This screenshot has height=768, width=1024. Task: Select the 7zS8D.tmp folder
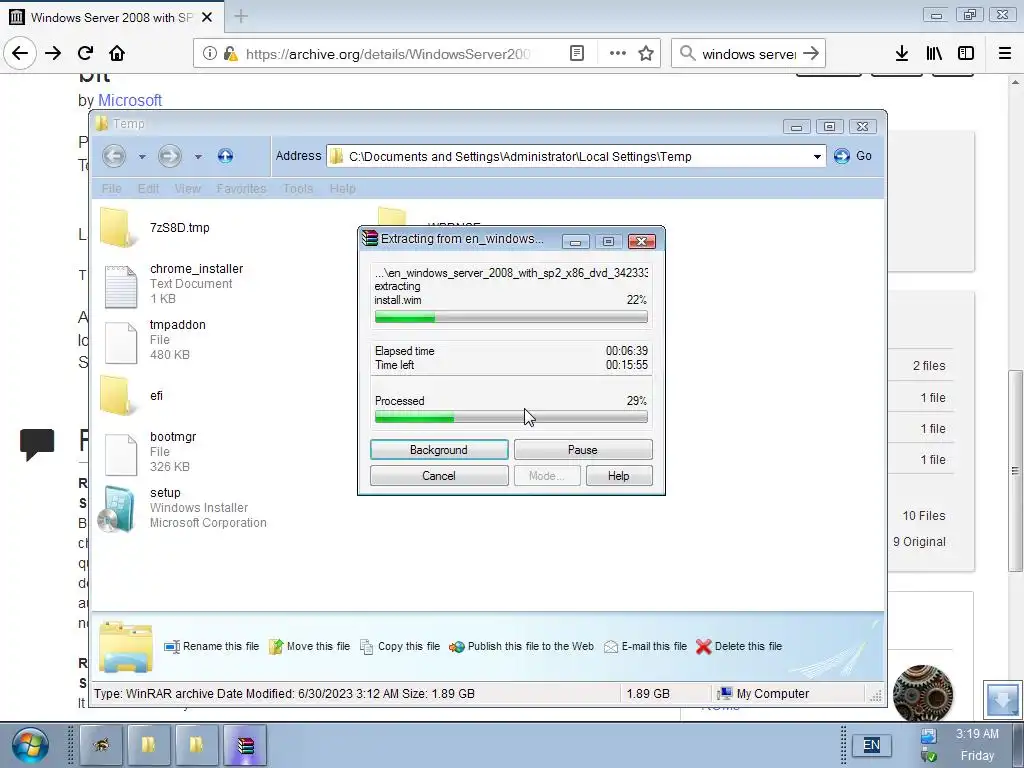[x=155, y=228]
